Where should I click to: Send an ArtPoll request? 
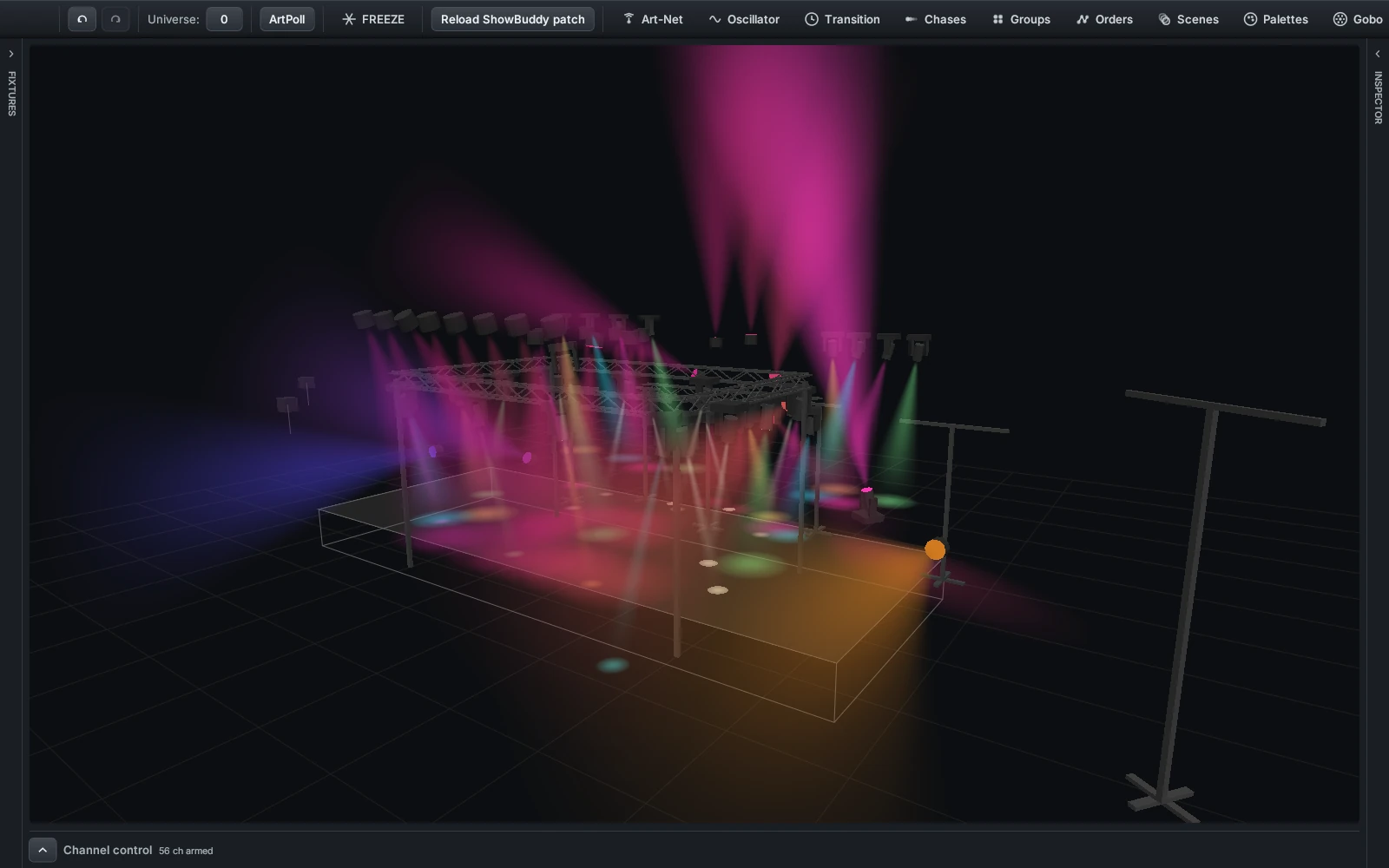click(286, 19)
